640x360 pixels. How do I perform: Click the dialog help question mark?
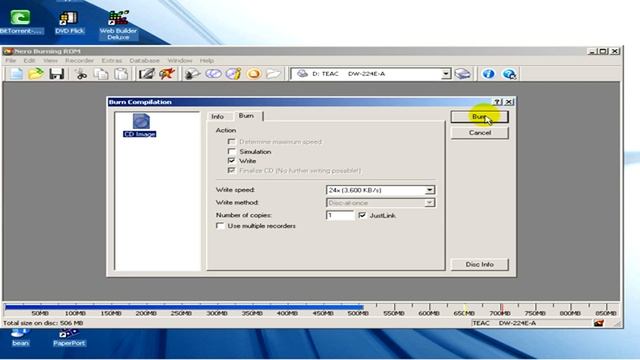coord(497,102)
